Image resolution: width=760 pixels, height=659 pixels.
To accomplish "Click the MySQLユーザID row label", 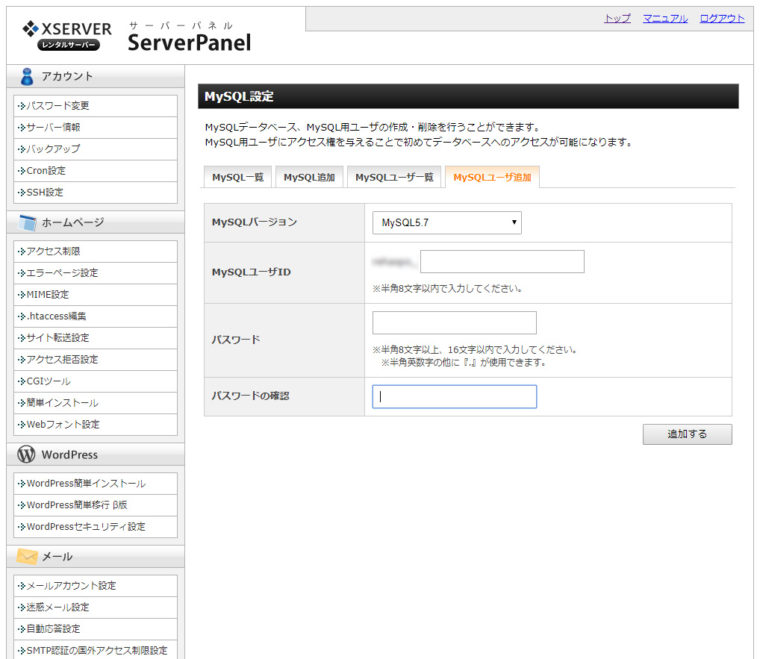I will coord(251,272).
